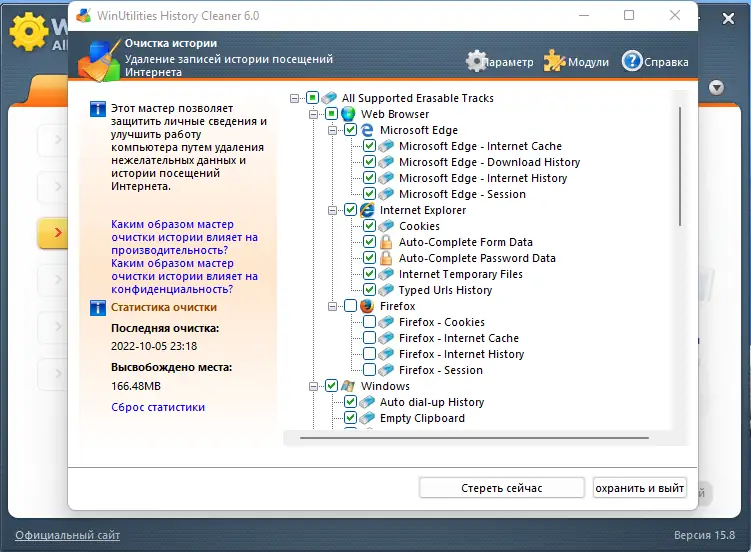Enable Firefox - Cookies checkbox
The image size is (751, 552).
tap(369, 322)
